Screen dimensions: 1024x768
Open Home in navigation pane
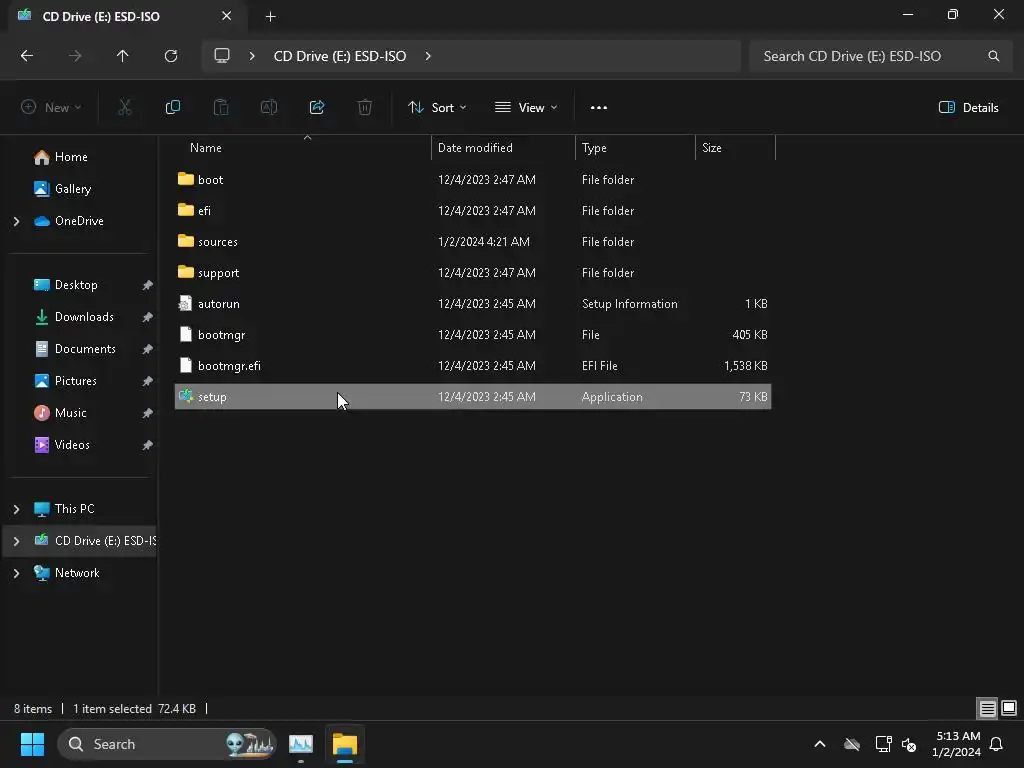point(71,157)
